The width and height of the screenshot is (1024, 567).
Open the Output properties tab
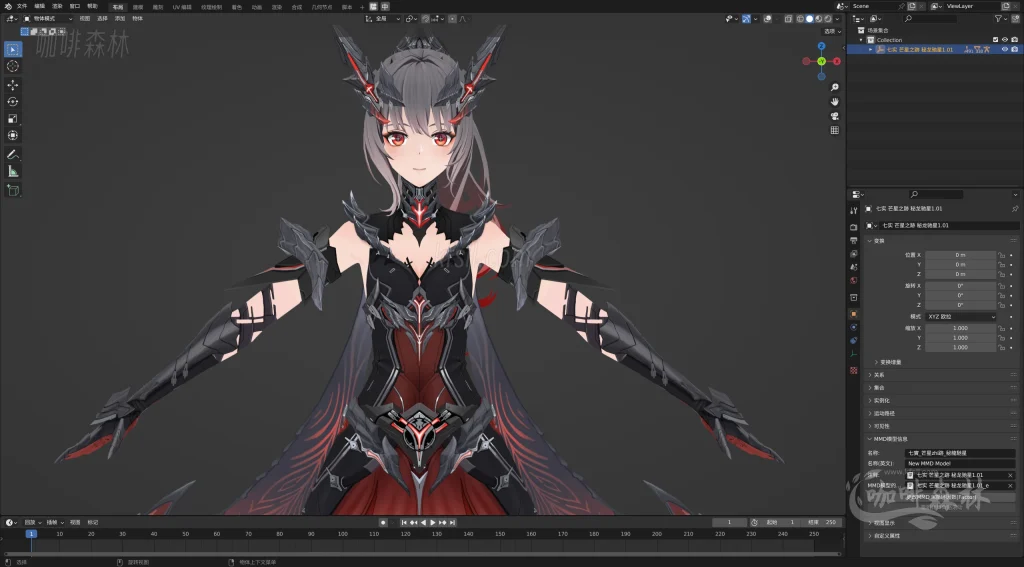[x=854, y=240]
